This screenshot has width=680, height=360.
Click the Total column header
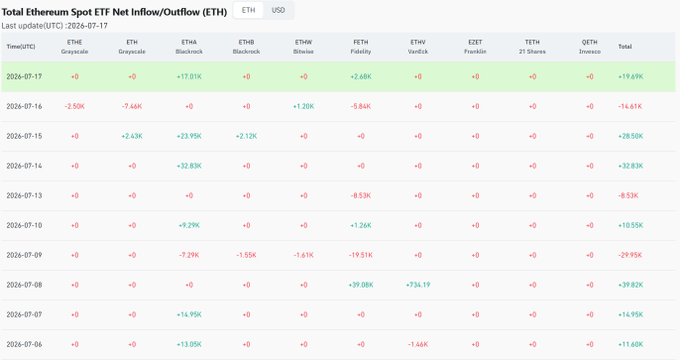click(625, 47)
